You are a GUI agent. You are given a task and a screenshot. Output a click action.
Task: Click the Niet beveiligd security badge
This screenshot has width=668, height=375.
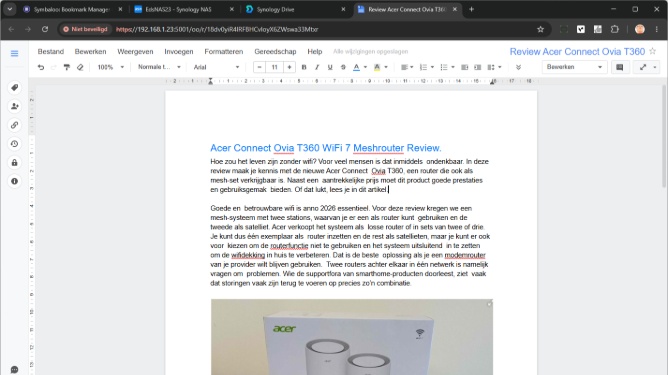[85, 29]
